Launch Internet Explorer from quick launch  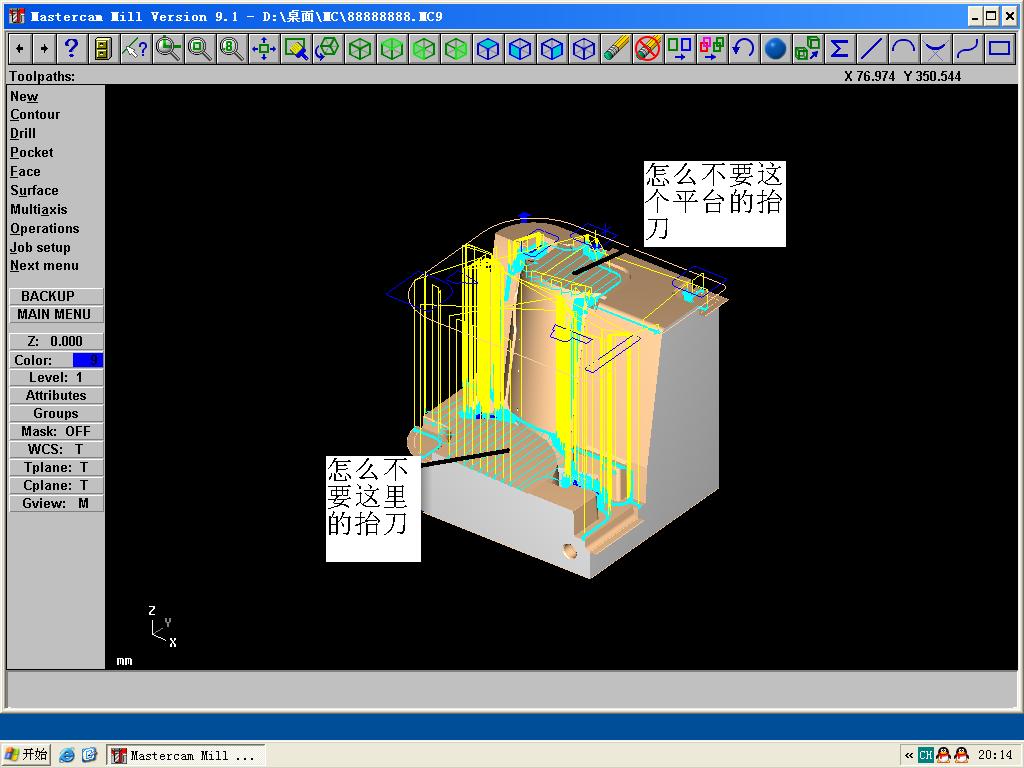[x=66, y=755]
